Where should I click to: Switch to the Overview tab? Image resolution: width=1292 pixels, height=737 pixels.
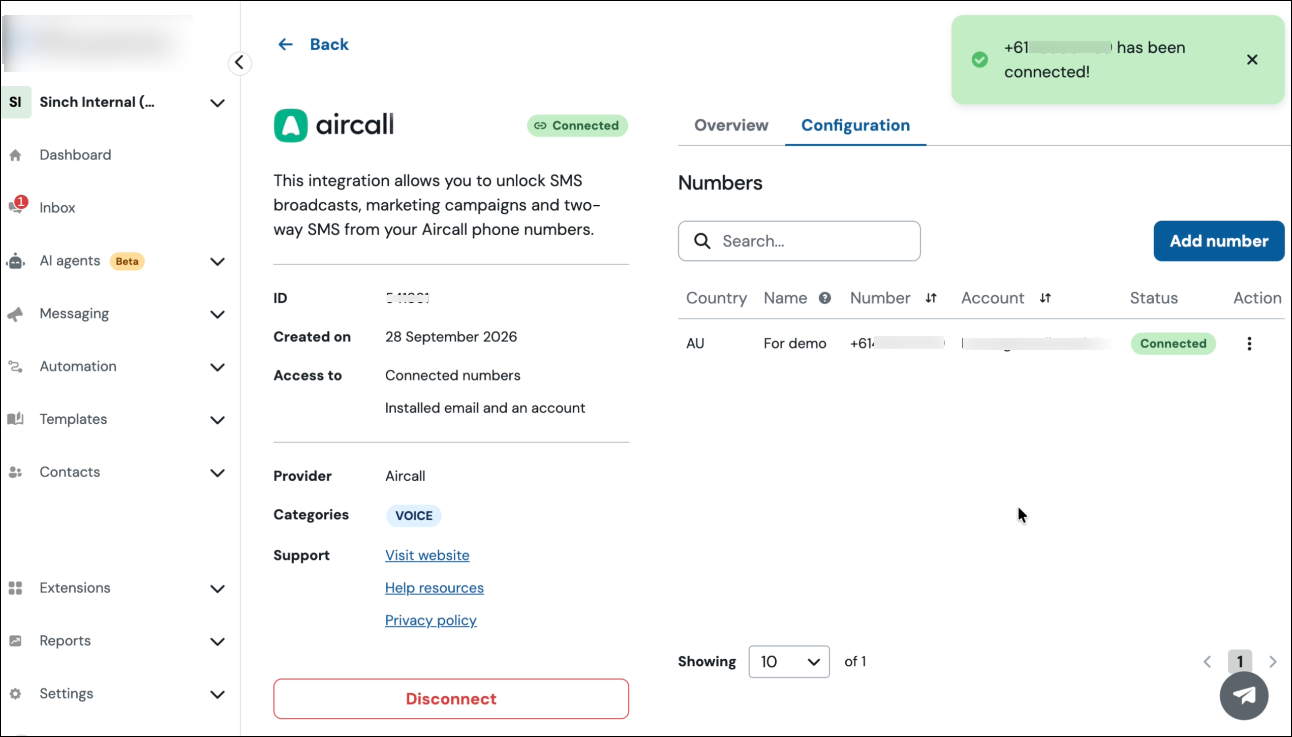(x=731, y=125)
